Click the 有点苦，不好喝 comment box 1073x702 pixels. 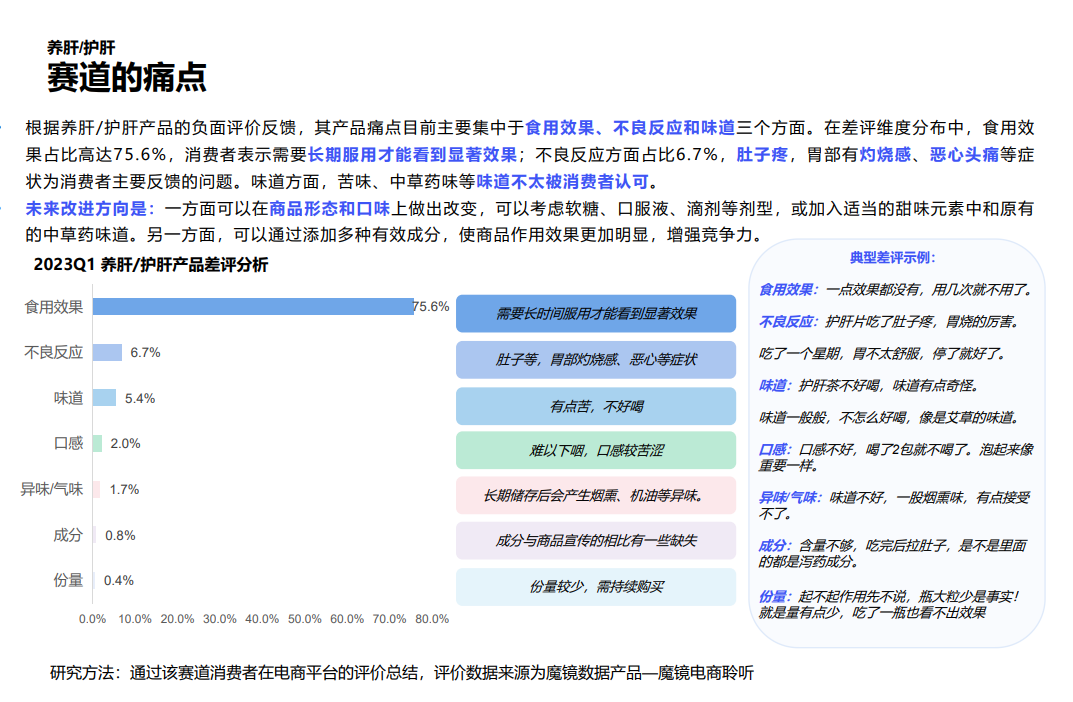click(x=597, y=405)
